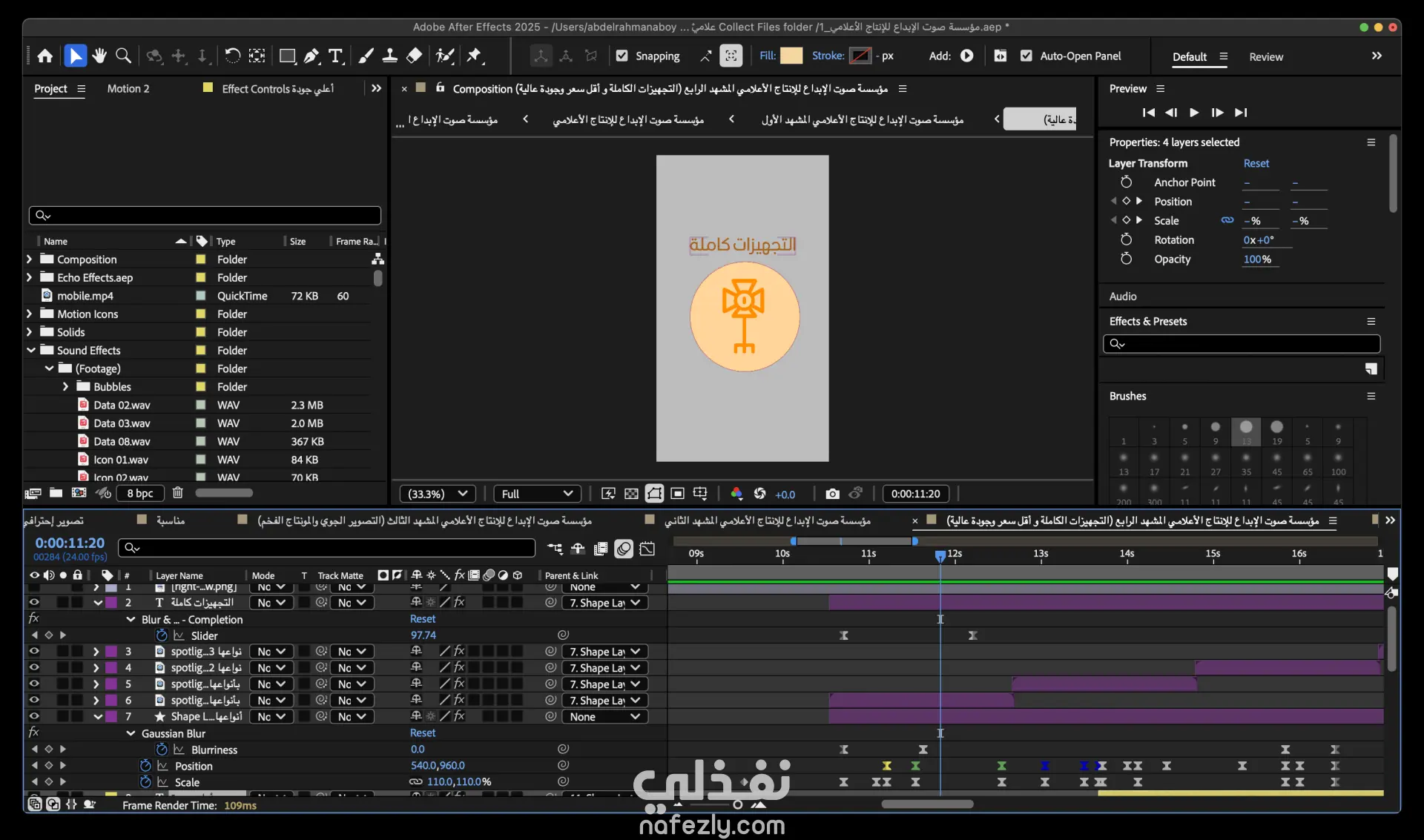The width and height of the screenshot is (1424, 840).
Task: Click the snapshot camera icon
Action: pos(832,494)
